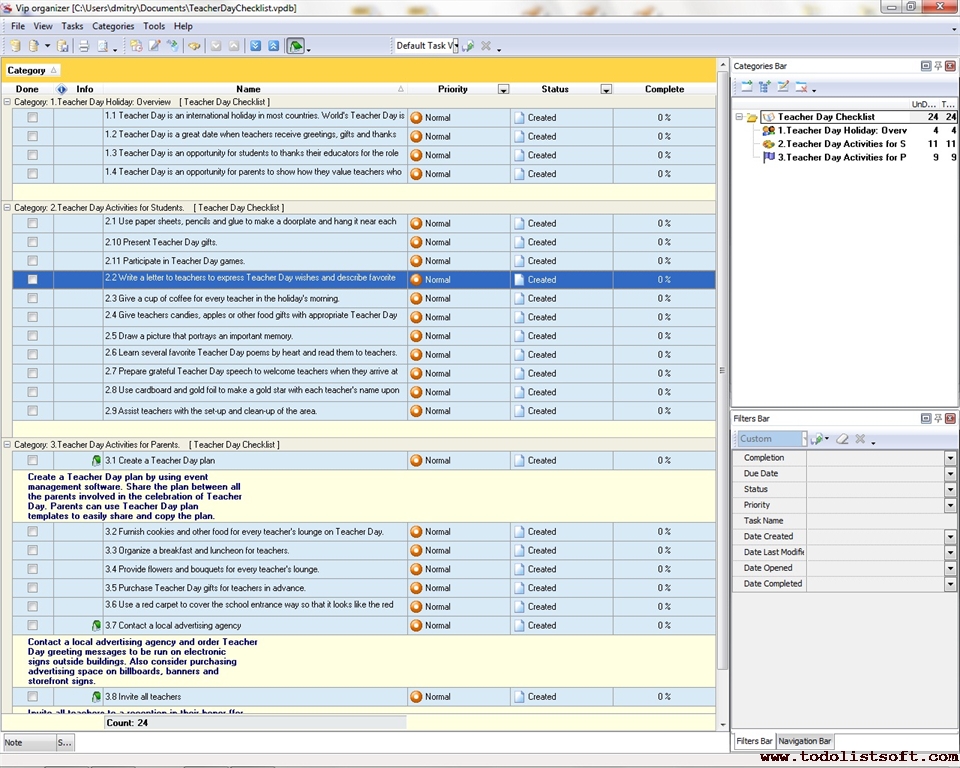Viewport: 960px width, 768px height.
Task: Switch to the Navigation Bar tab
Action: (x=805, y=741)
